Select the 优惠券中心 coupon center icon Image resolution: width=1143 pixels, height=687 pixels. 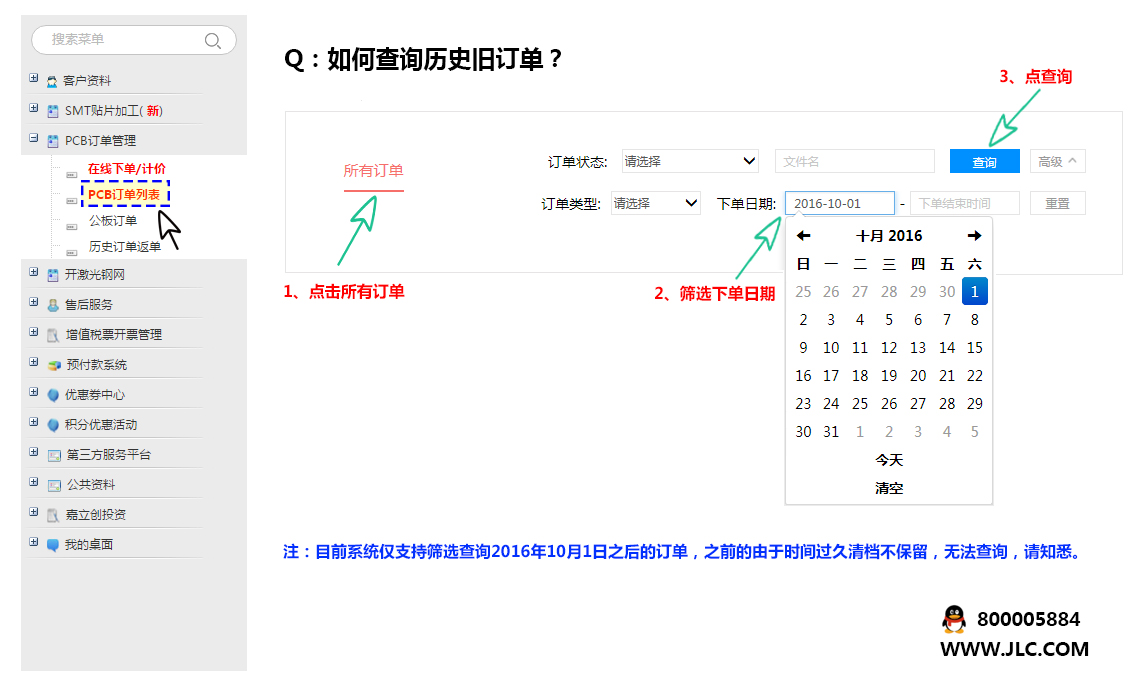point(55,393)
